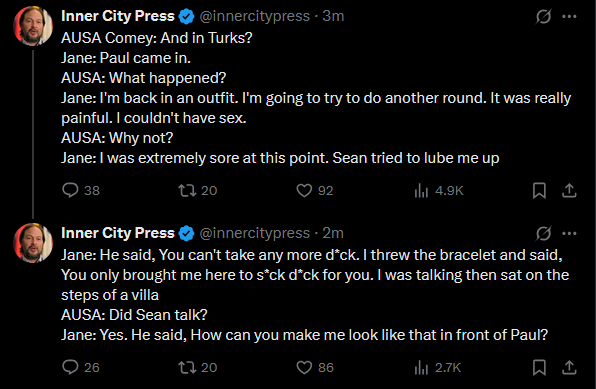The image size is (596, 389).
Task: Open replies on the first tweet showing 38
Action: [x=81, y=190]
